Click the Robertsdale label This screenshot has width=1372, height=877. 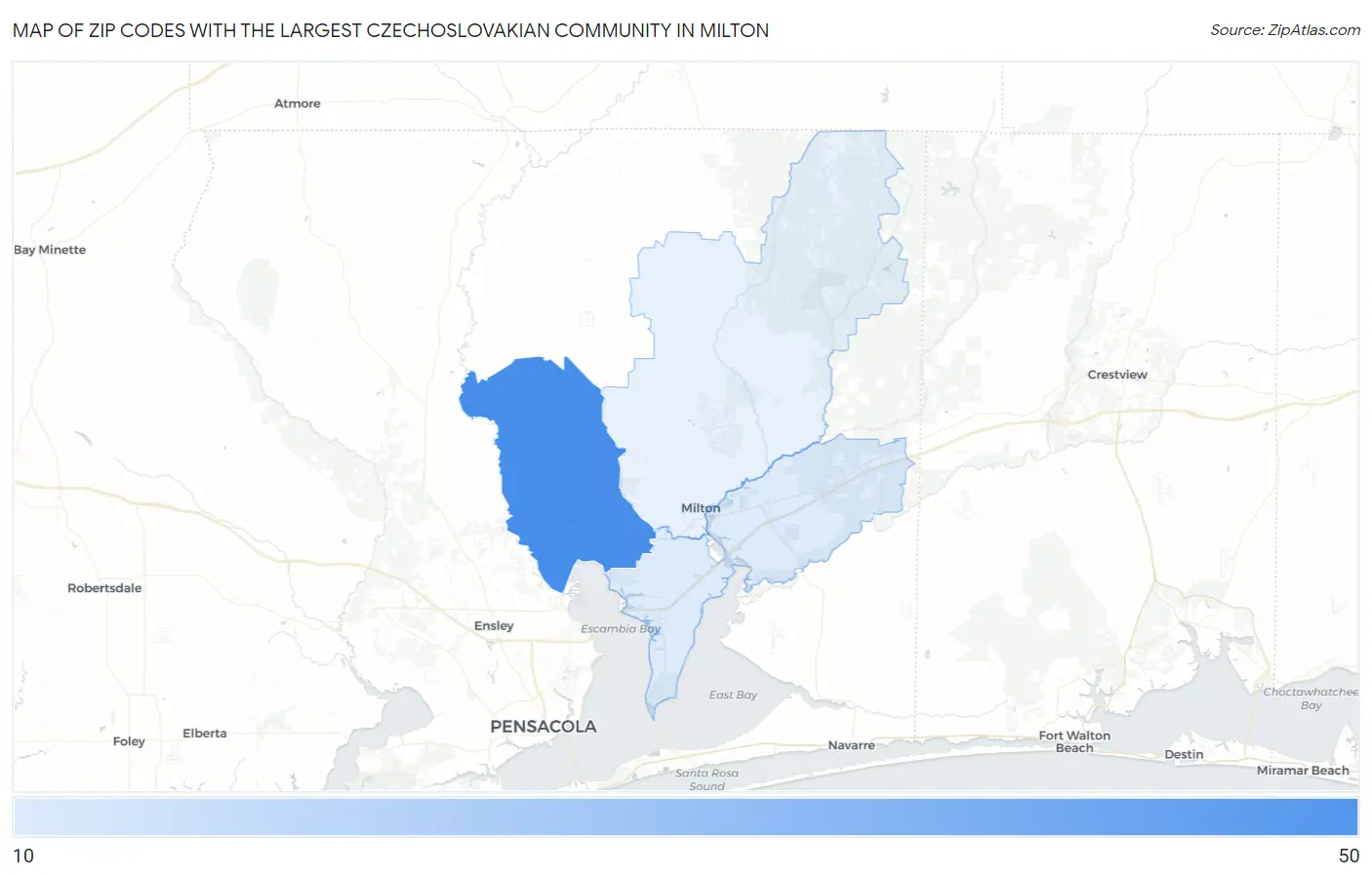pos(104,588)
